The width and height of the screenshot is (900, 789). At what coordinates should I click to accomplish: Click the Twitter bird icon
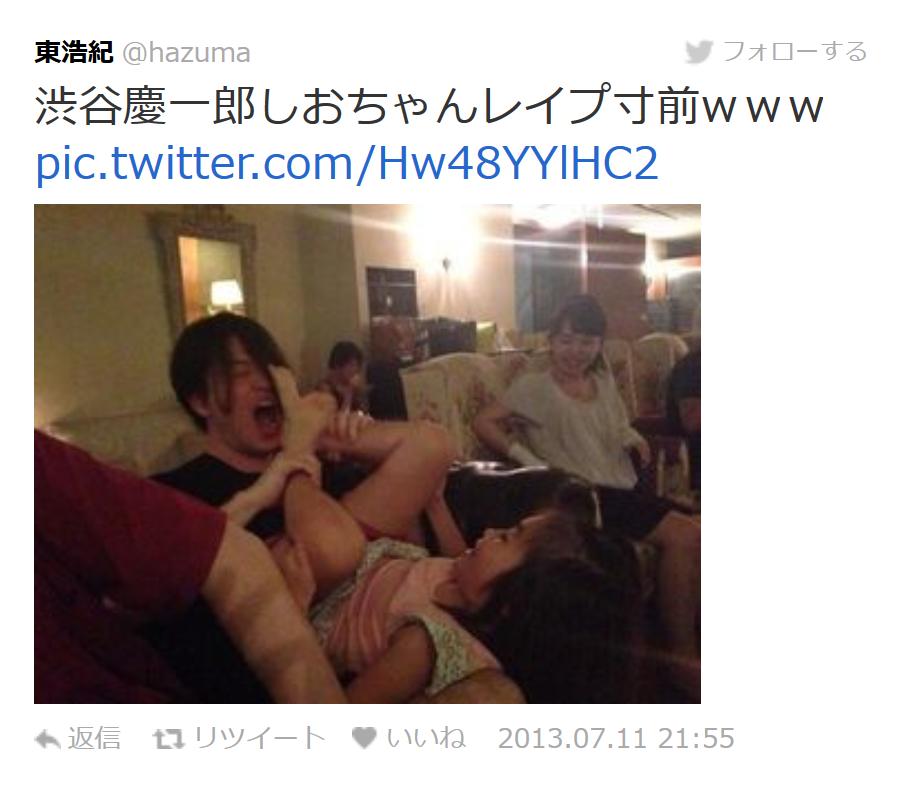pyautogui.click(x=699, y=52)
